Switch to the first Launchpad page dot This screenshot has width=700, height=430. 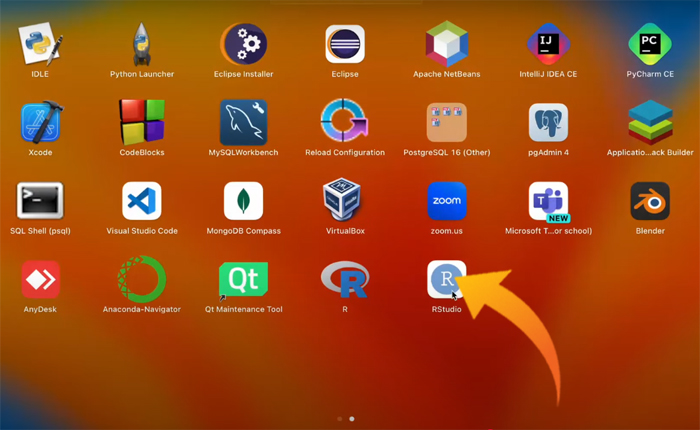(x=340, y=419)
